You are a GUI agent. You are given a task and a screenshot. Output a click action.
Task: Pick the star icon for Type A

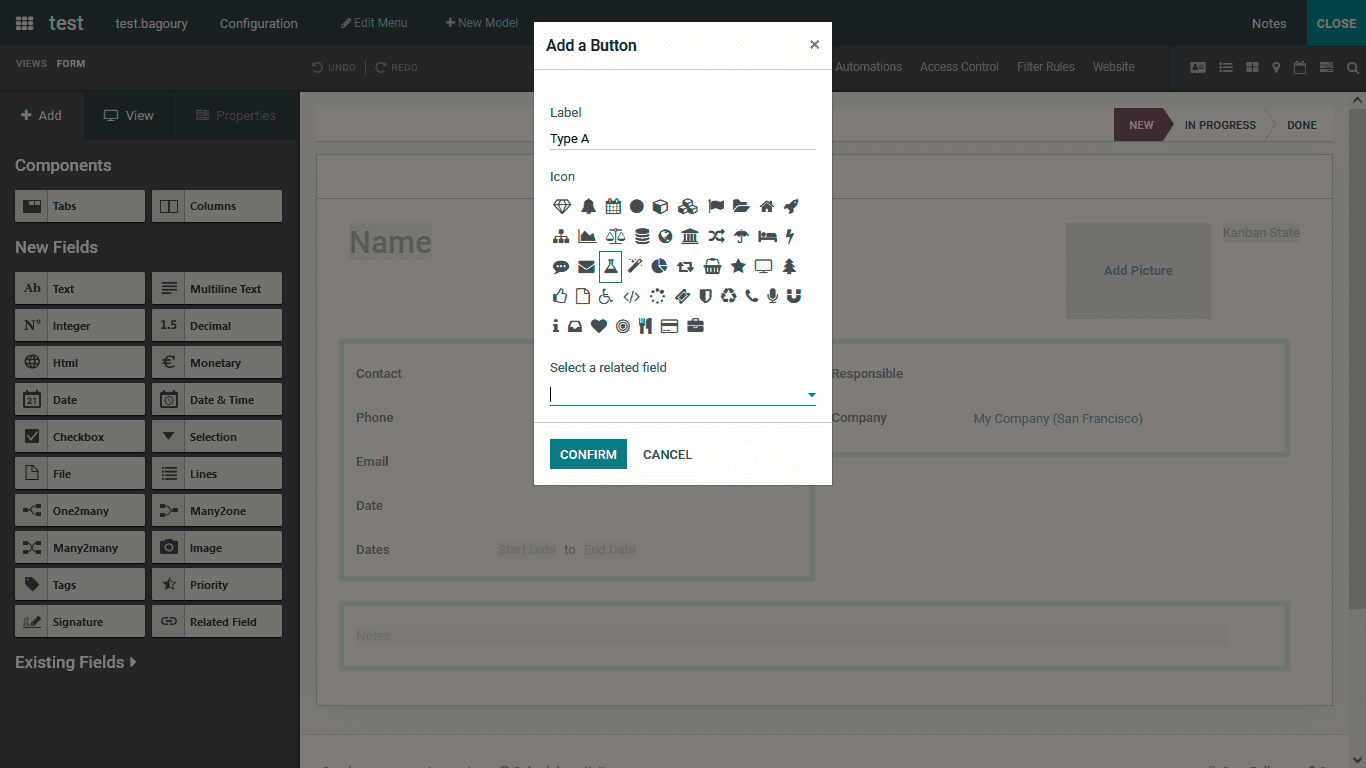point(738,266)
